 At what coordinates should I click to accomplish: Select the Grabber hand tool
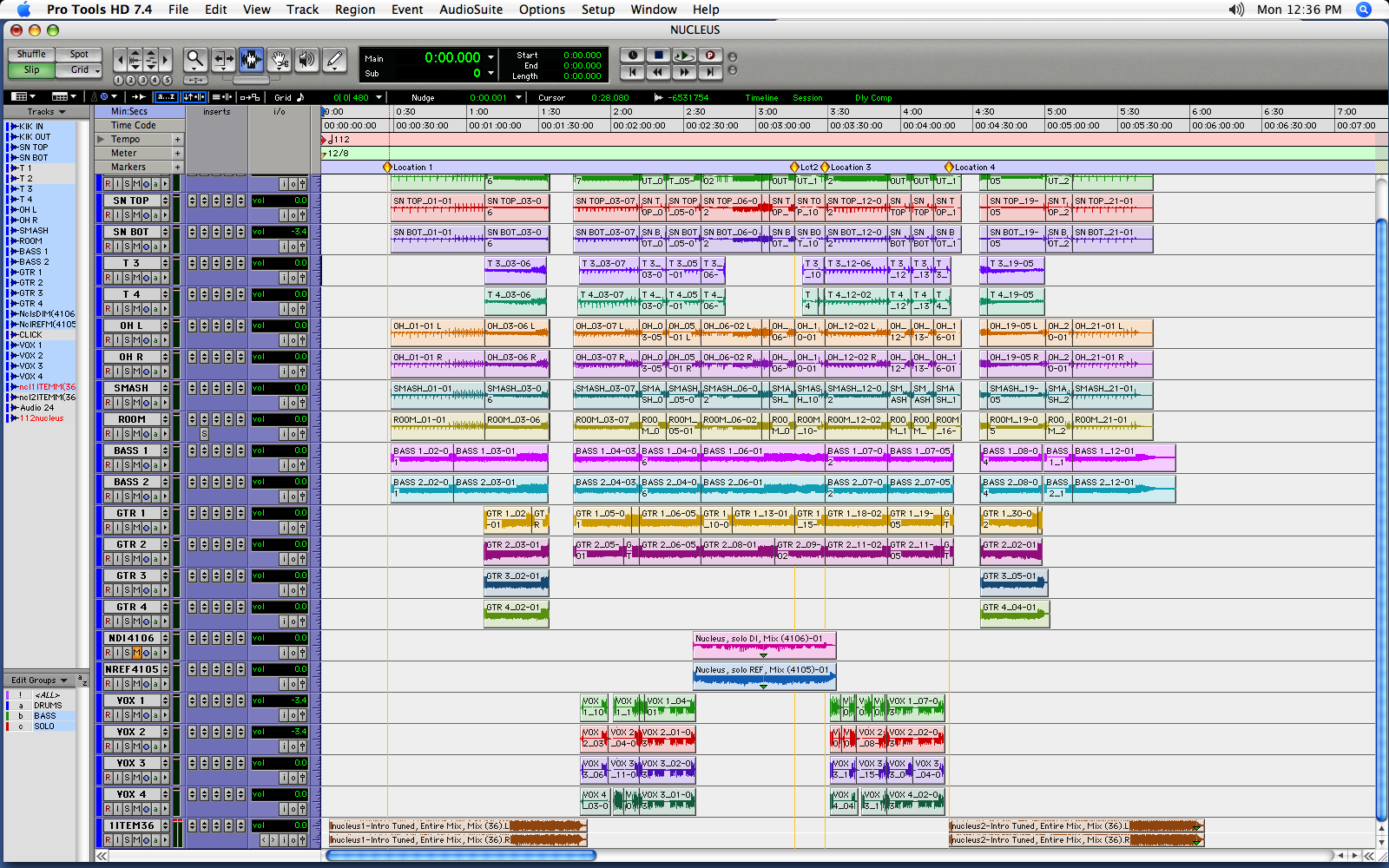coord(279,60)
